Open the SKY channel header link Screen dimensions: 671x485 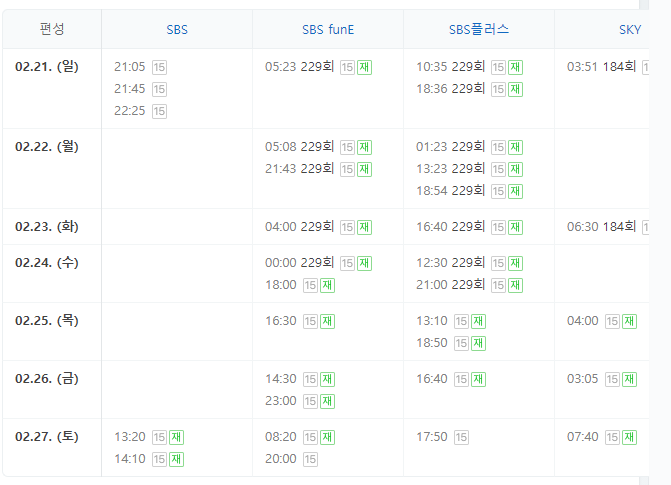630,30
